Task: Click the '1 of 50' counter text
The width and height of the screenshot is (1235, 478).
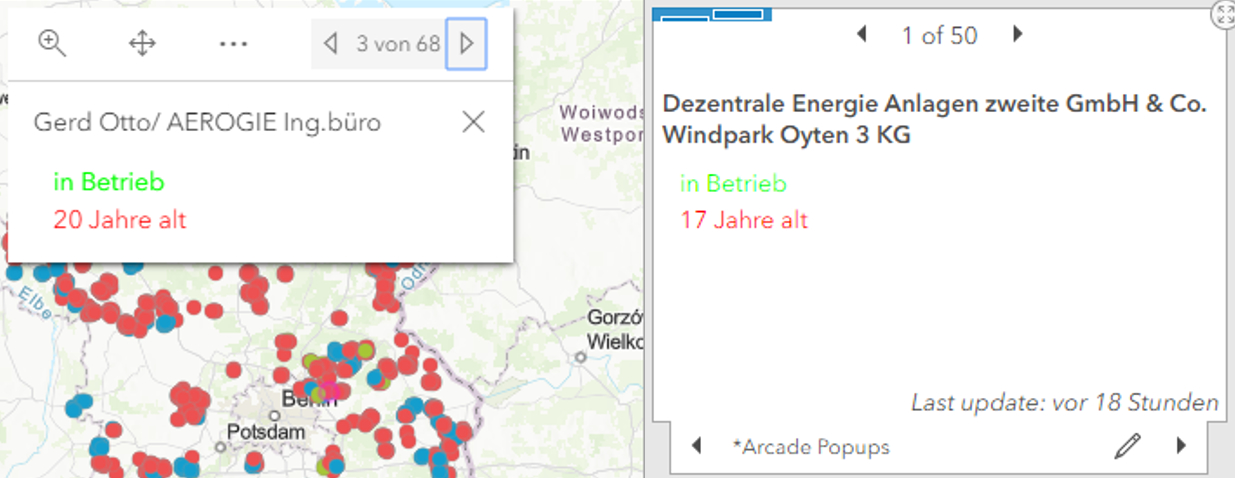Action: tap(939, 36)
